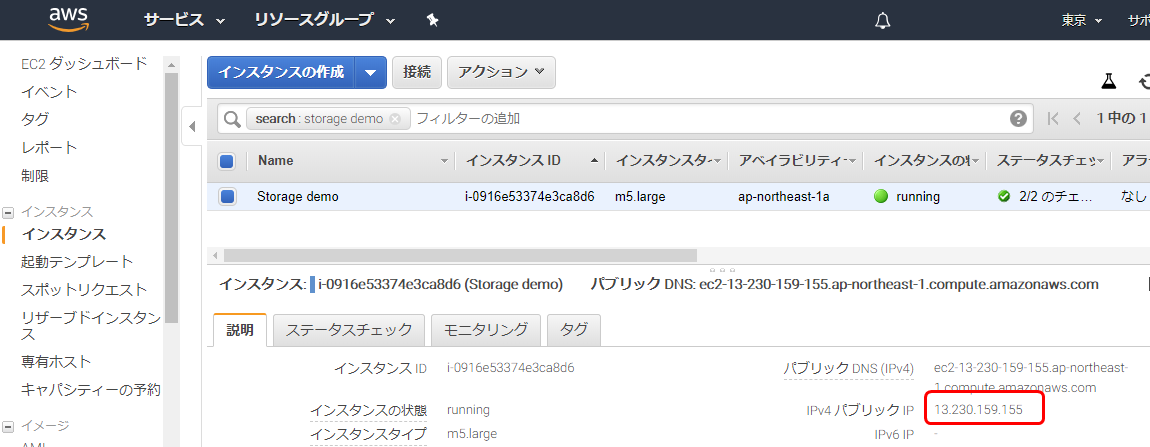1150x447 pixels.
Task: Open the launch instance dropdown arrow
Action: tap(371, 73)
